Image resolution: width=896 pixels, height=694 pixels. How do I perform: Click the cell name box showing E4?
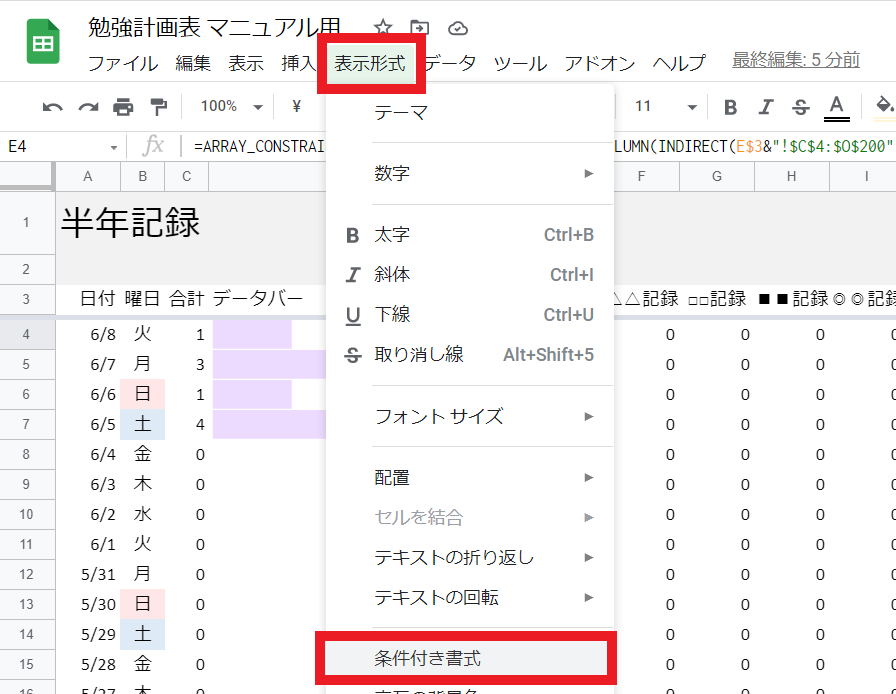pos(60,147)
